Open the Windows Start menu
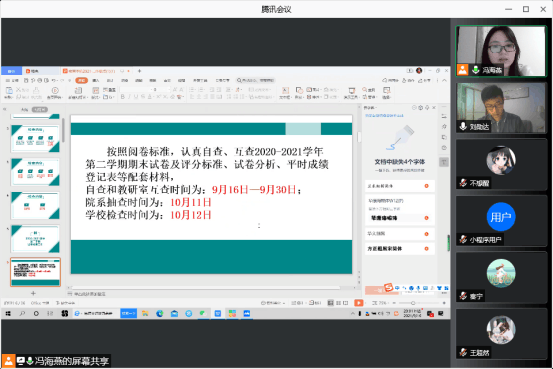This screenshot has height=369, width=553. tap(8, 313)
